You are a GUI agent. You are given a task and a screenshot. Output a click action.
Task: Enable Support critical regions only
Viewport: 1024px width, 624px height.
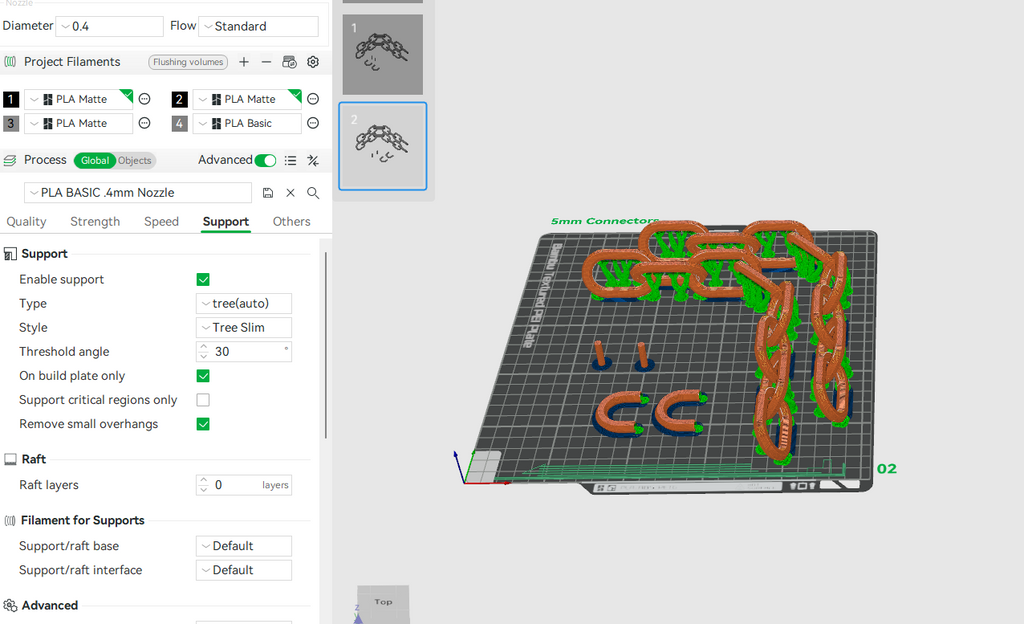pyautogui.click(x=203, y=400)
